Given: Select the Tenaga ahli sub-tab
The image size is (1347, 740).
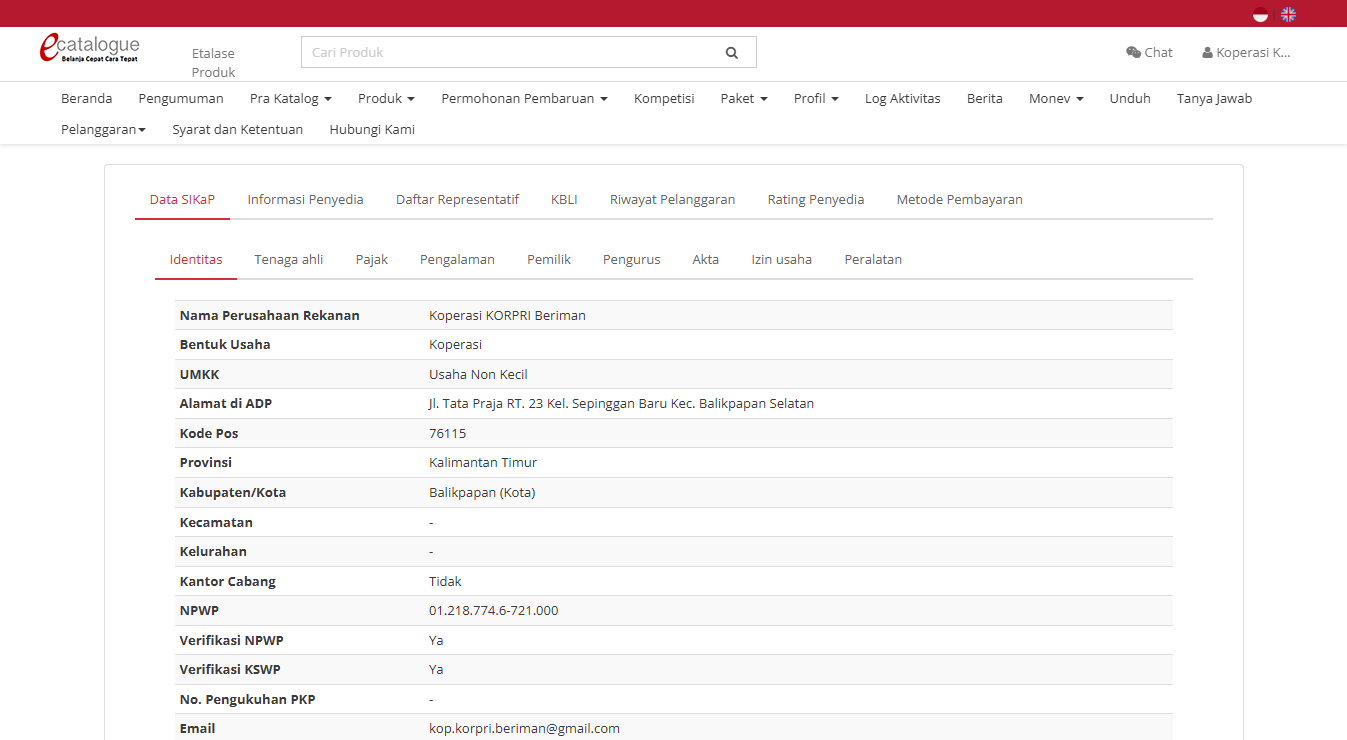Looking at the screenshot, I should pos(288,259).
